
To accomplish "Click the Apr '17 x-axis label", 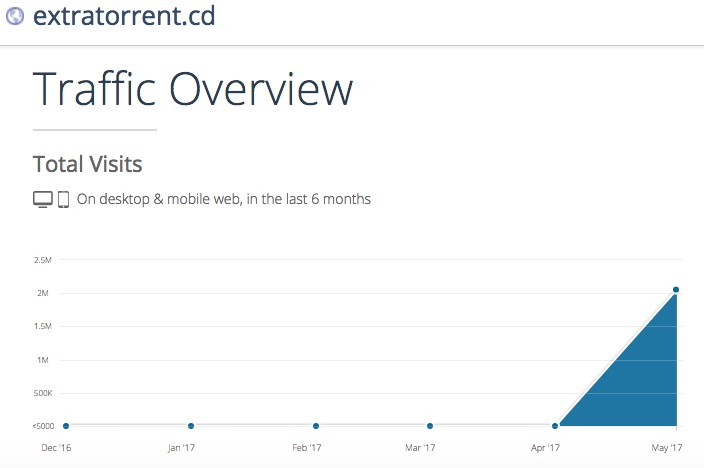I will (545, 448).
